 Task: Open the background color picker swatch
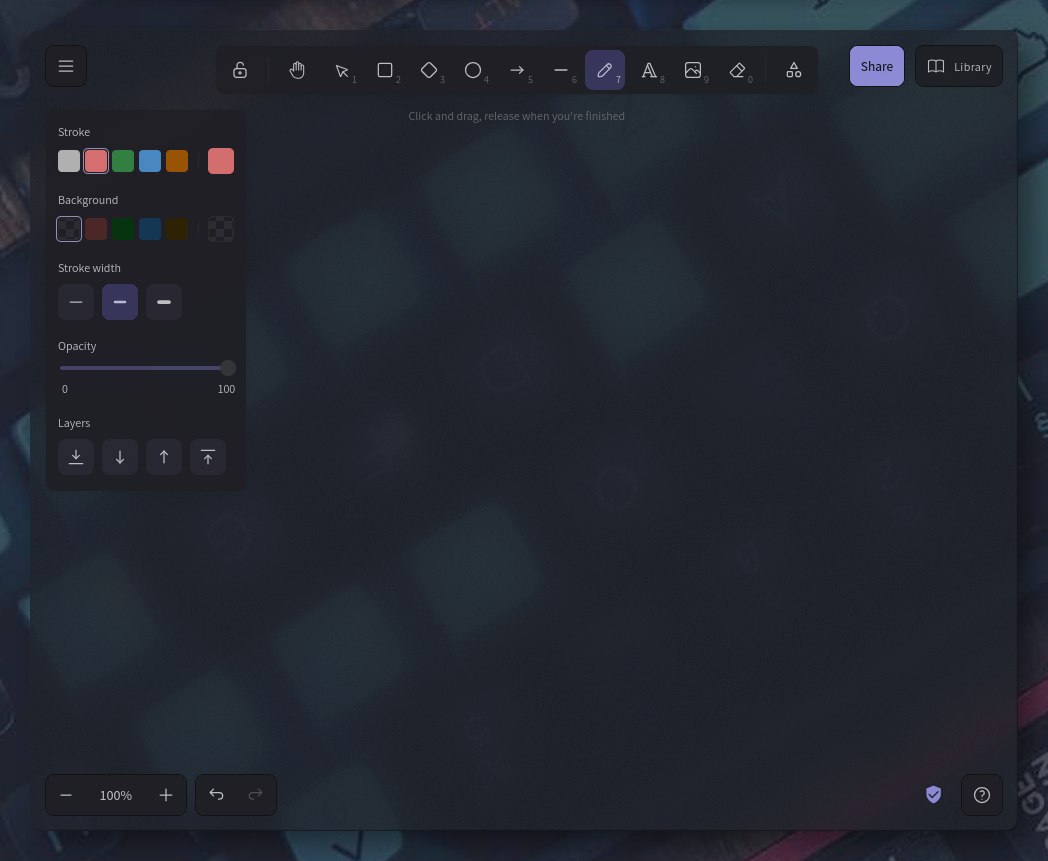point(221,229)
